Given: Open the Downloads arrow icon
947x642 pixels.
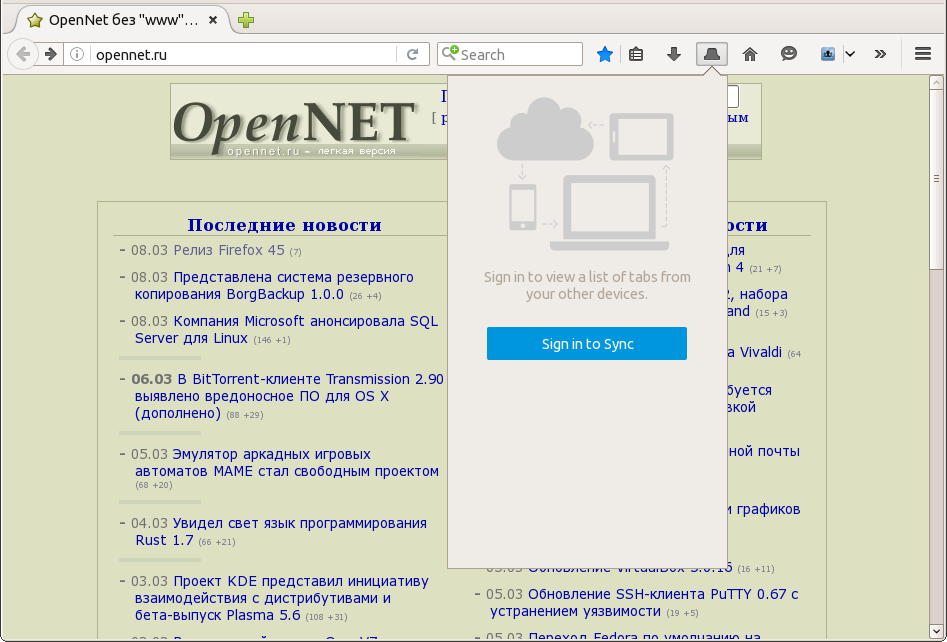Looking at the screenshot, I should coord(674,55).
